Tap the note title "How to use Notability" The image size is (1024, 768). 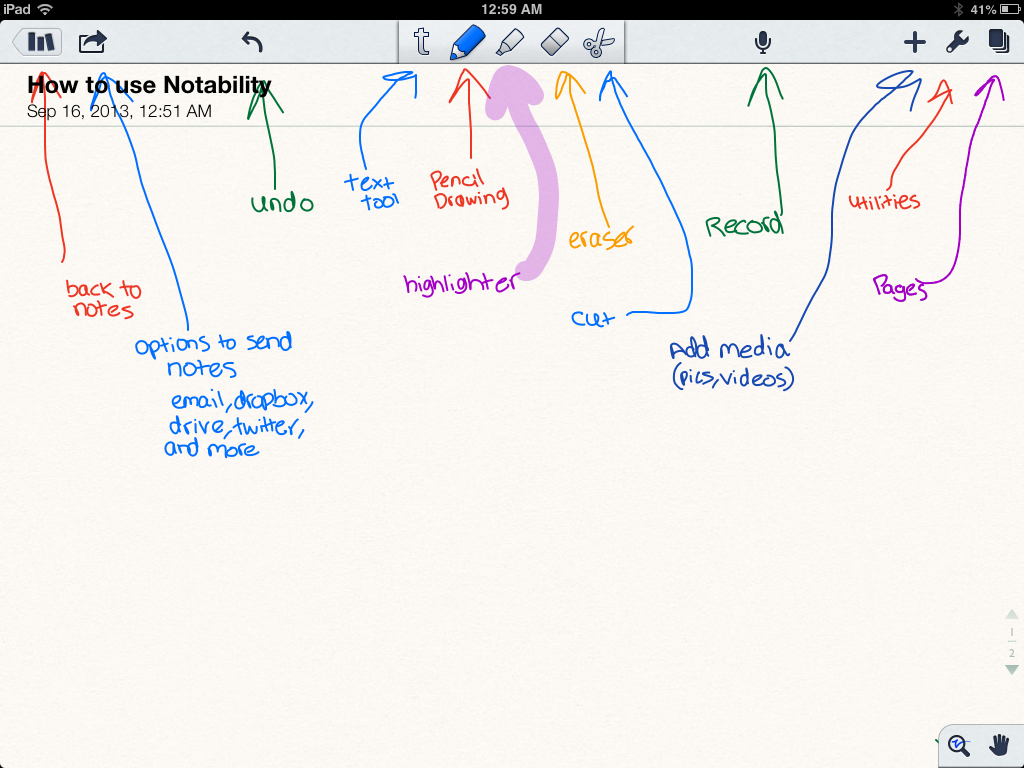[x=149, y=85]
